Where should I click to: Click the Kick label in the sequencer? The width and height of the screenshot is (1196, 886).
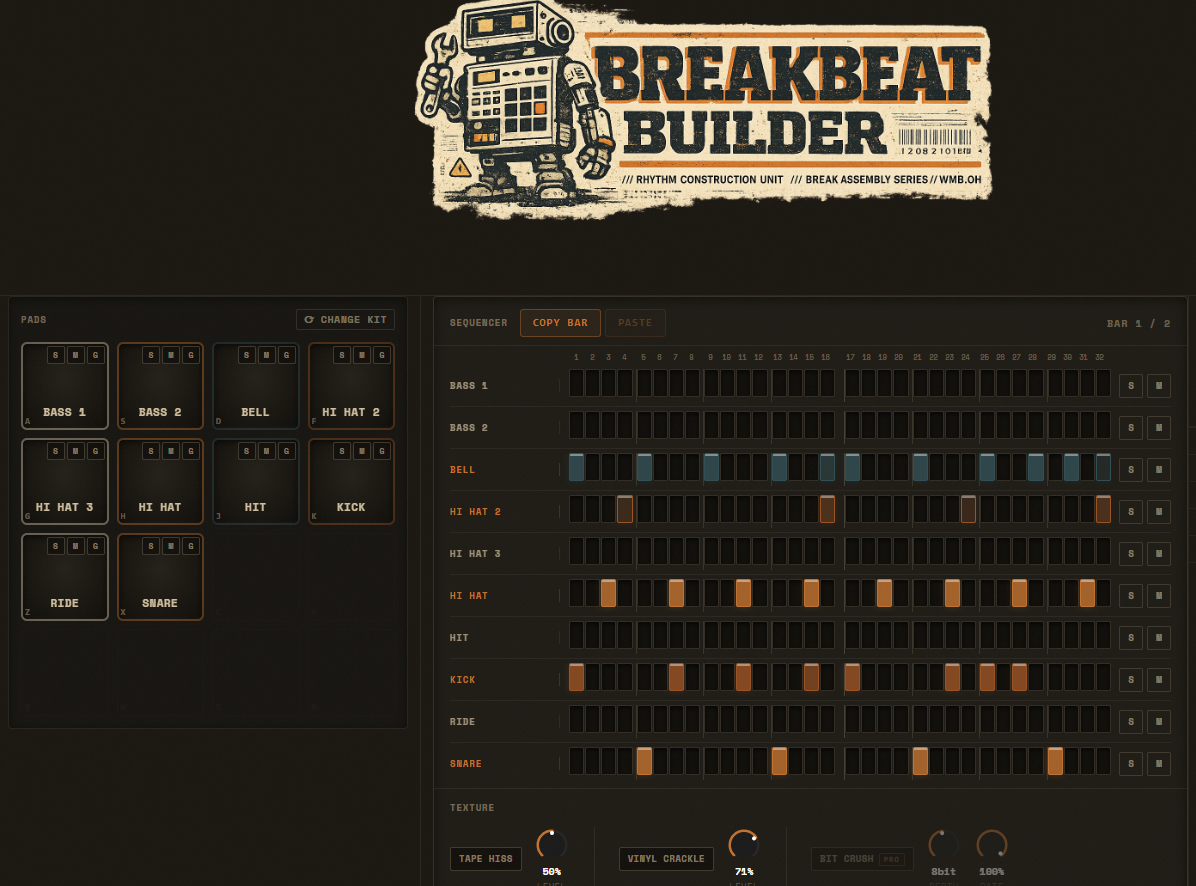coord(462,679)
